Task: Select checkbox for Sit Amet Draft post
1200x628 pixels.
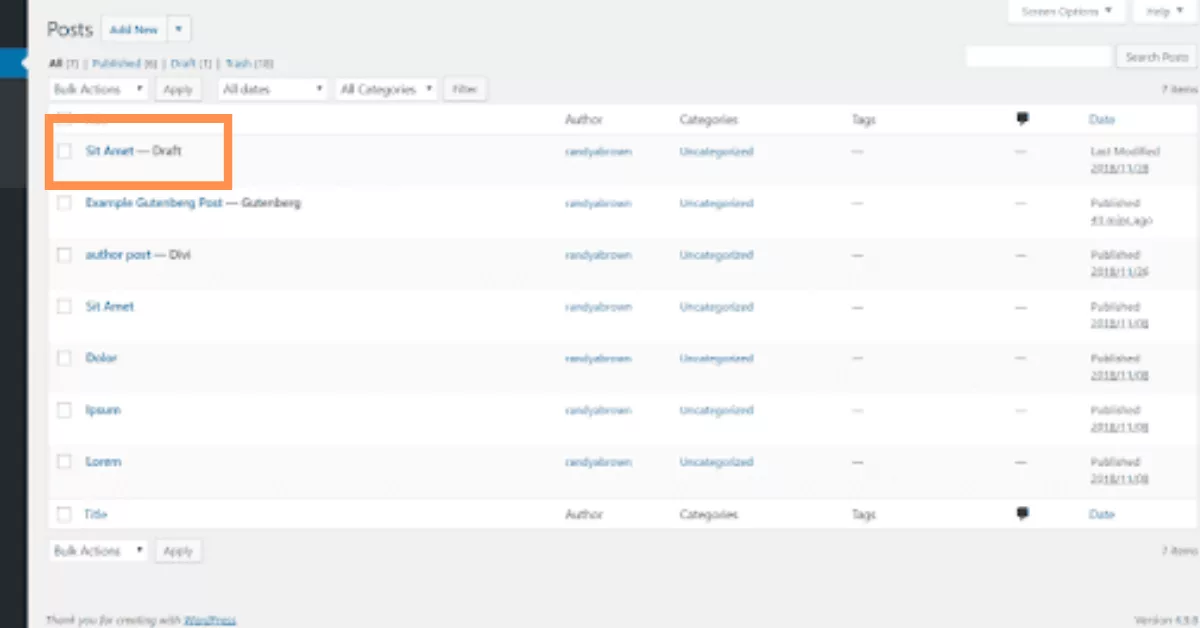Action: click(65, 151)
